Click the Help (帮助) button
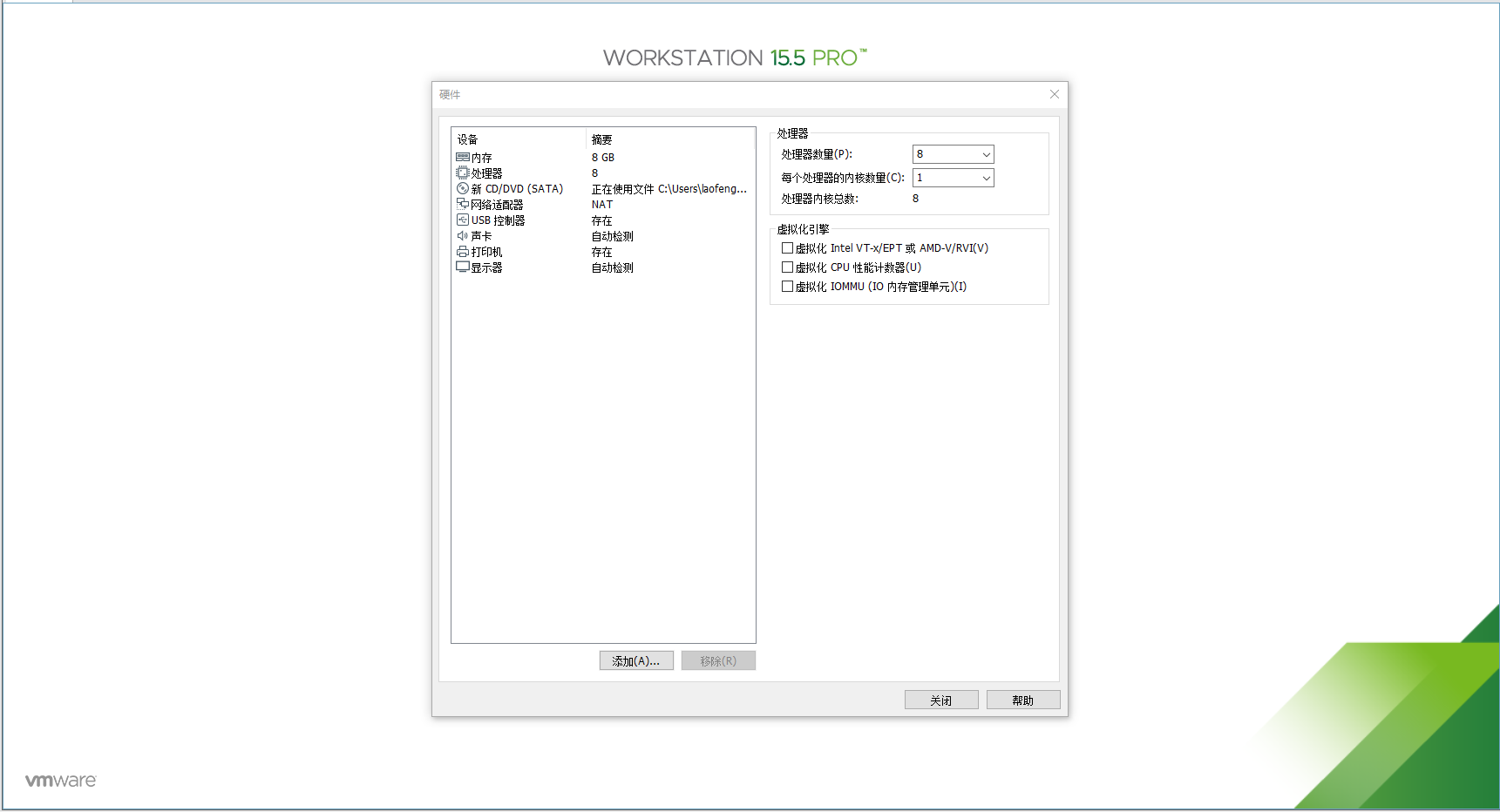The width and height of the screenshot is (1500, 812). (1023, 700)
